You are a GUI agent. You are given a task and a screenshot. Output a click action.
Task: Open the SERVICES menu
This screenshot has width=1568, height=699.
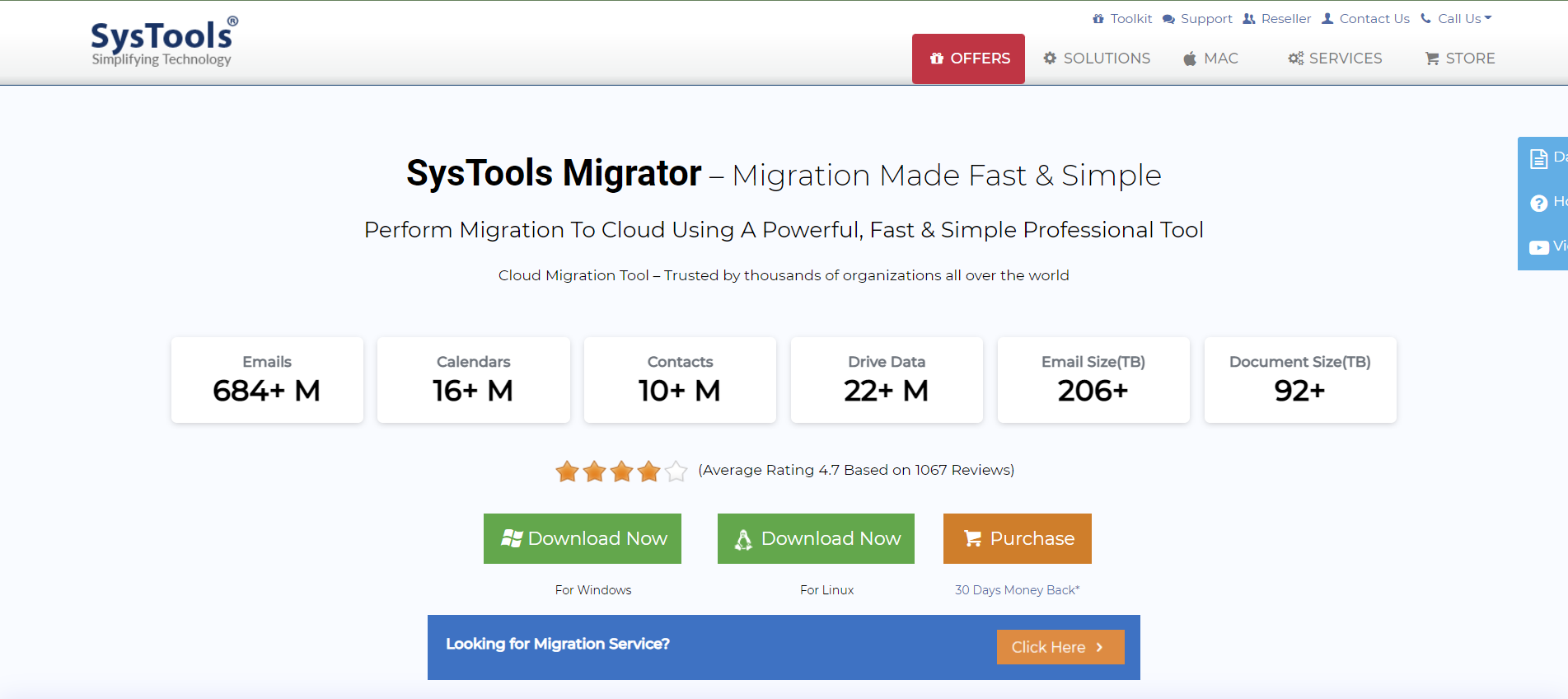coord(1335,59)
